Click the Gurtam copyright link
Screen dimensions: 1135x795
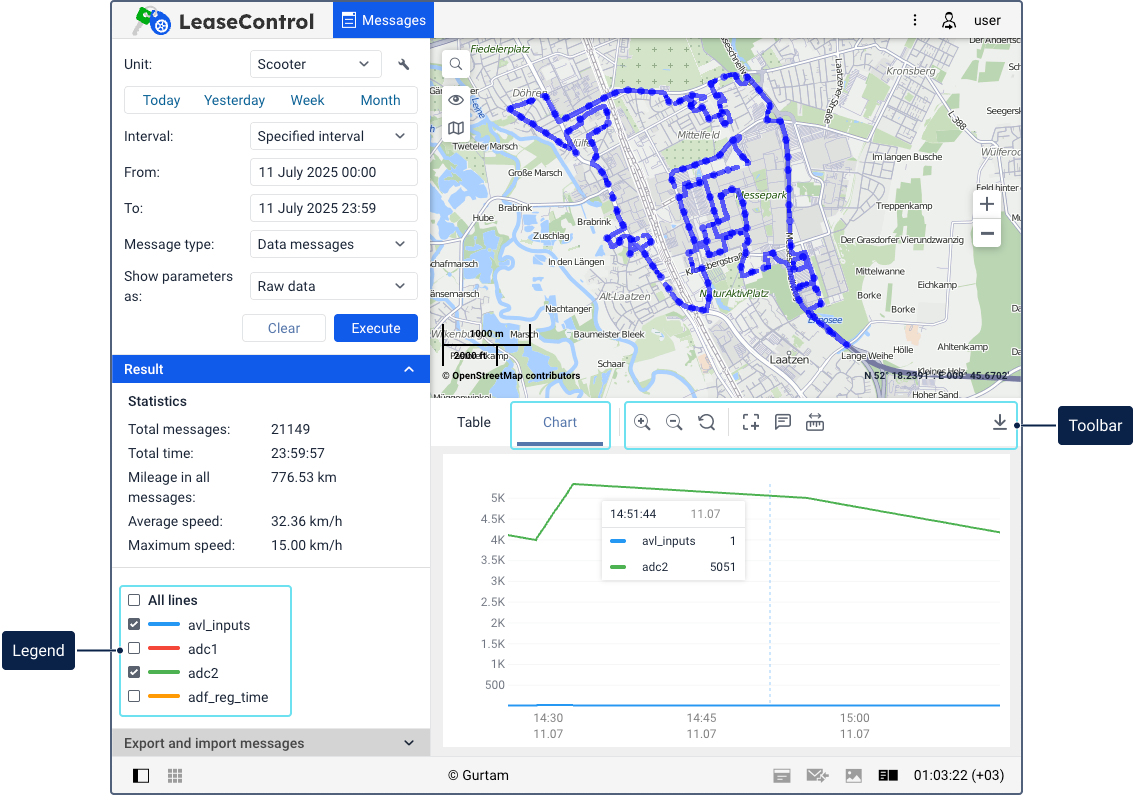[x=478, y=775]
